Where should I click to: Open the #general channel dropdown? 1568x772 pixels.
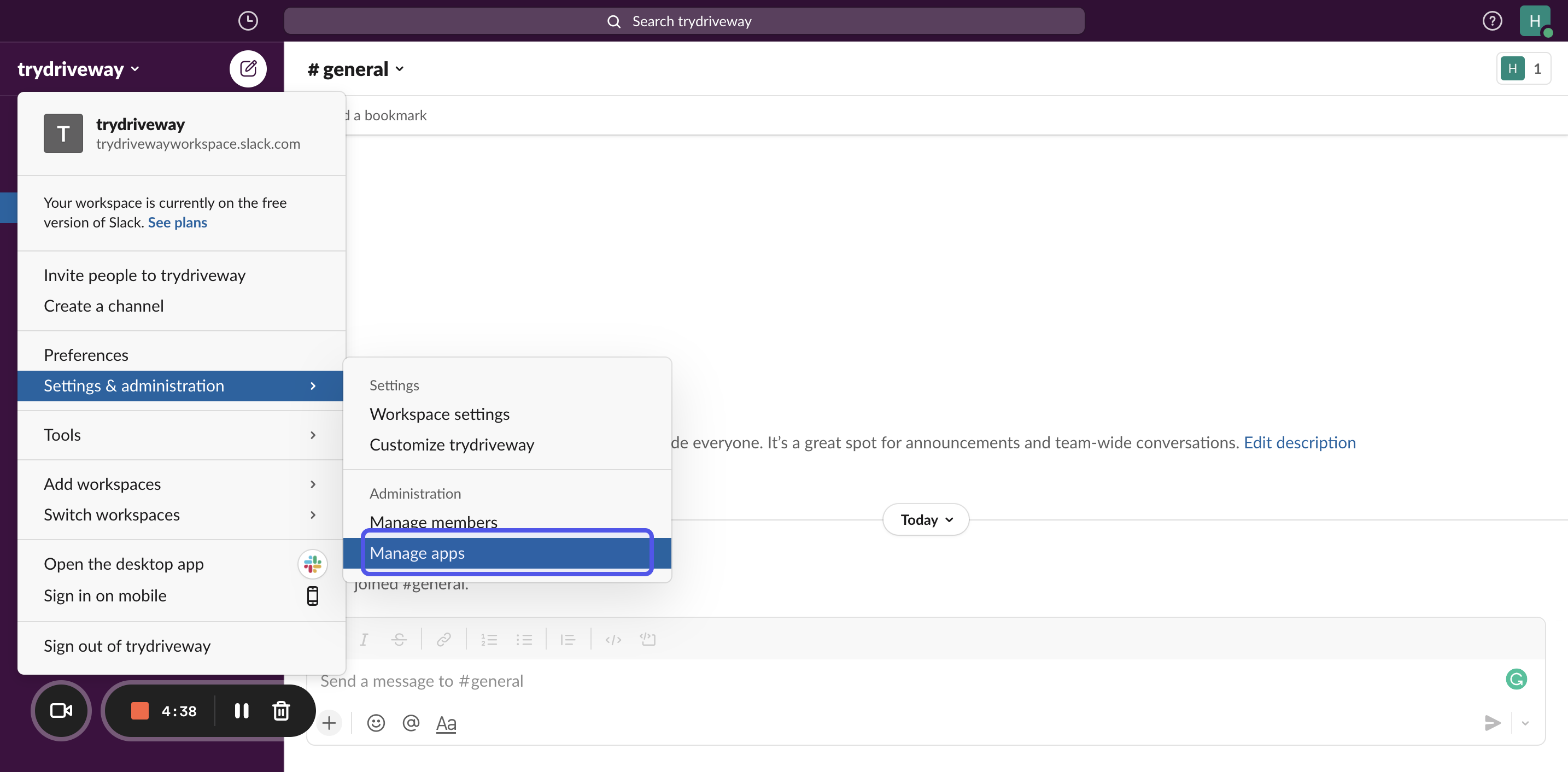click(x=355, y=69)
